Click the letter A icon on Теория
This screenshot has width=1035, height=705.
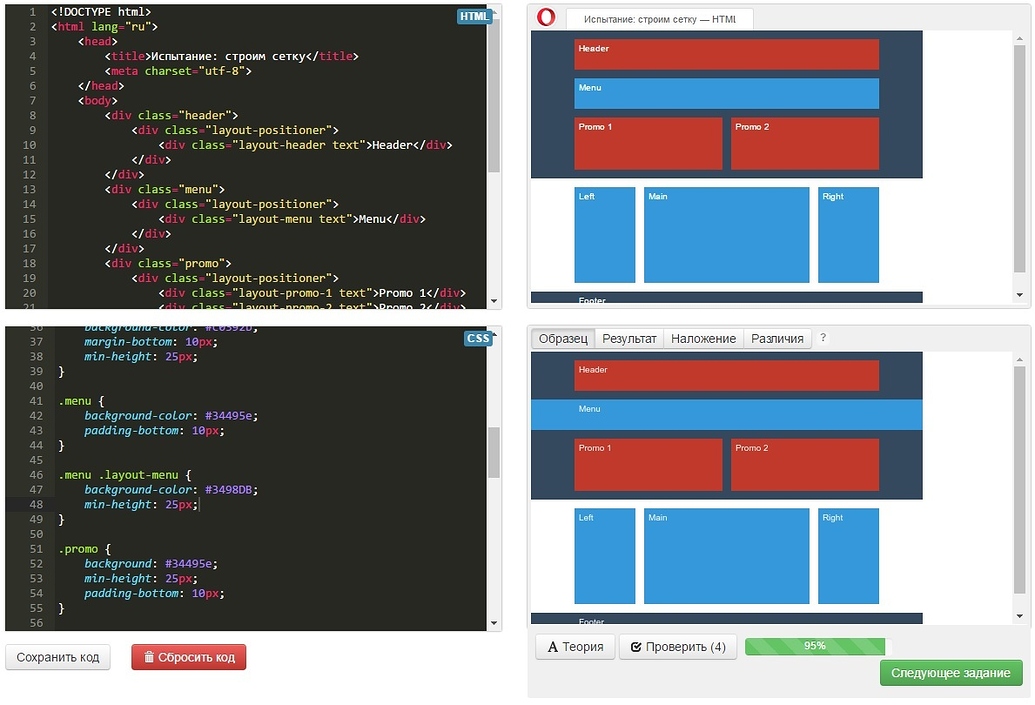(551, 647)
